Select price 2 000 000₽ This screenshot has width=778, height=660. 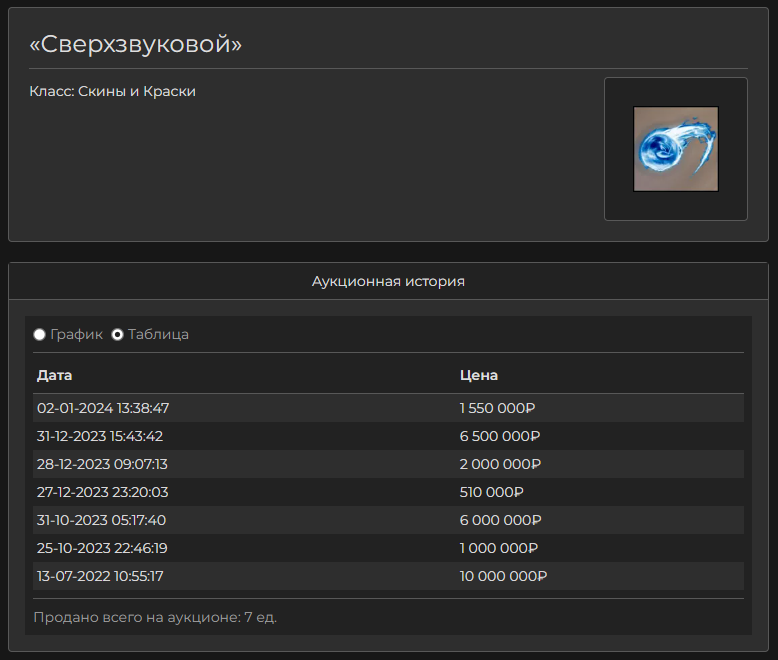500,464
